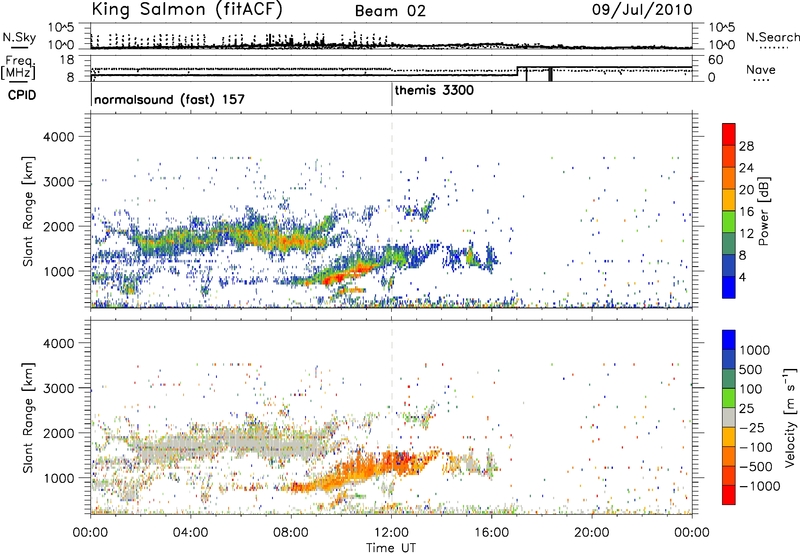Viewport: 800px width, 554px height.
Task: Click the "Freq. [MHz]" axis label
Action: tap(20, 67)
